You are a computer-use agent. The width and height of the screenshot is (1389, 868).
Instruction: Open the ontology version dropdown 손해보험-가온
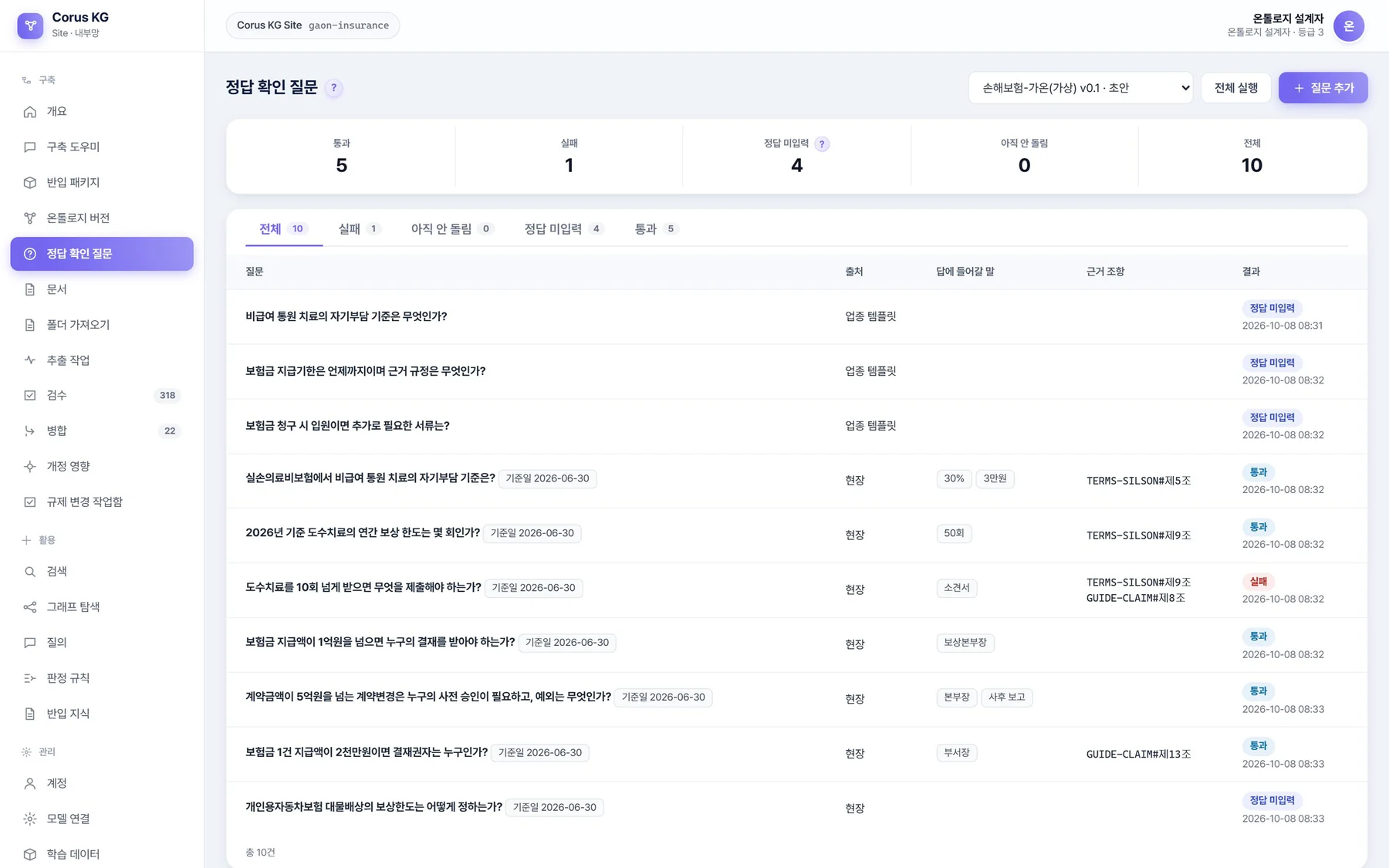[x=1080, y=88]
